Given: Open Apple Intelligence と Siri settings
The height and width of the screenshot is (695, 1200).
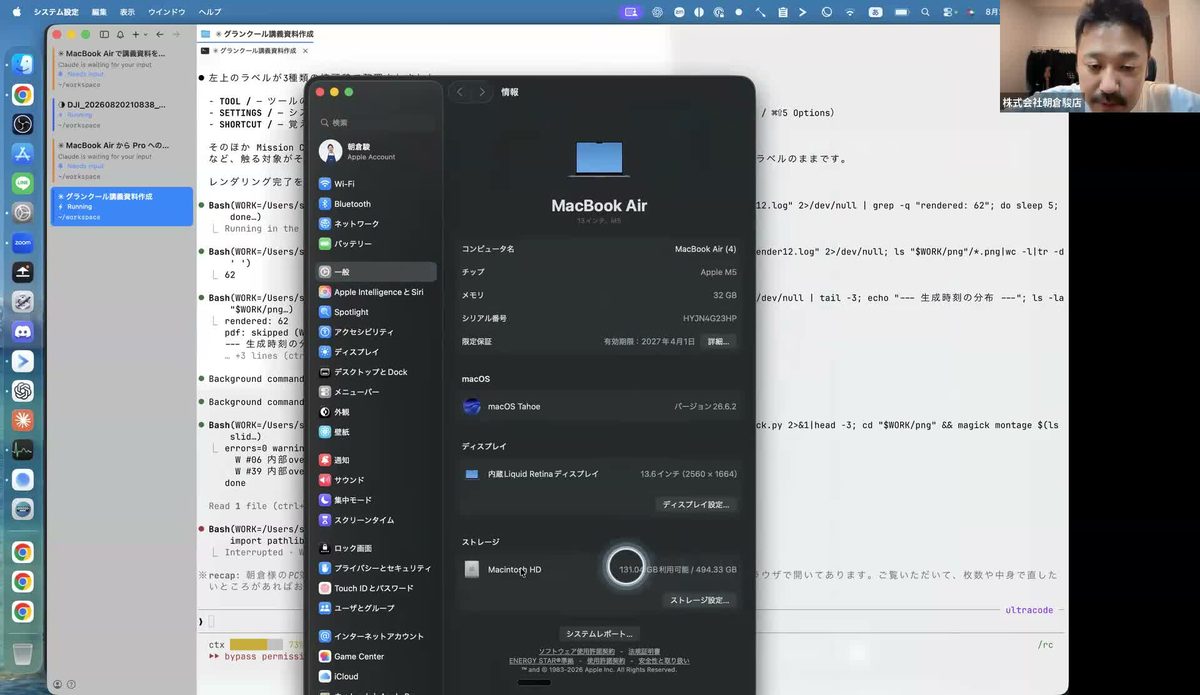Looking at the screenshot, I should [x=376, y=292].
